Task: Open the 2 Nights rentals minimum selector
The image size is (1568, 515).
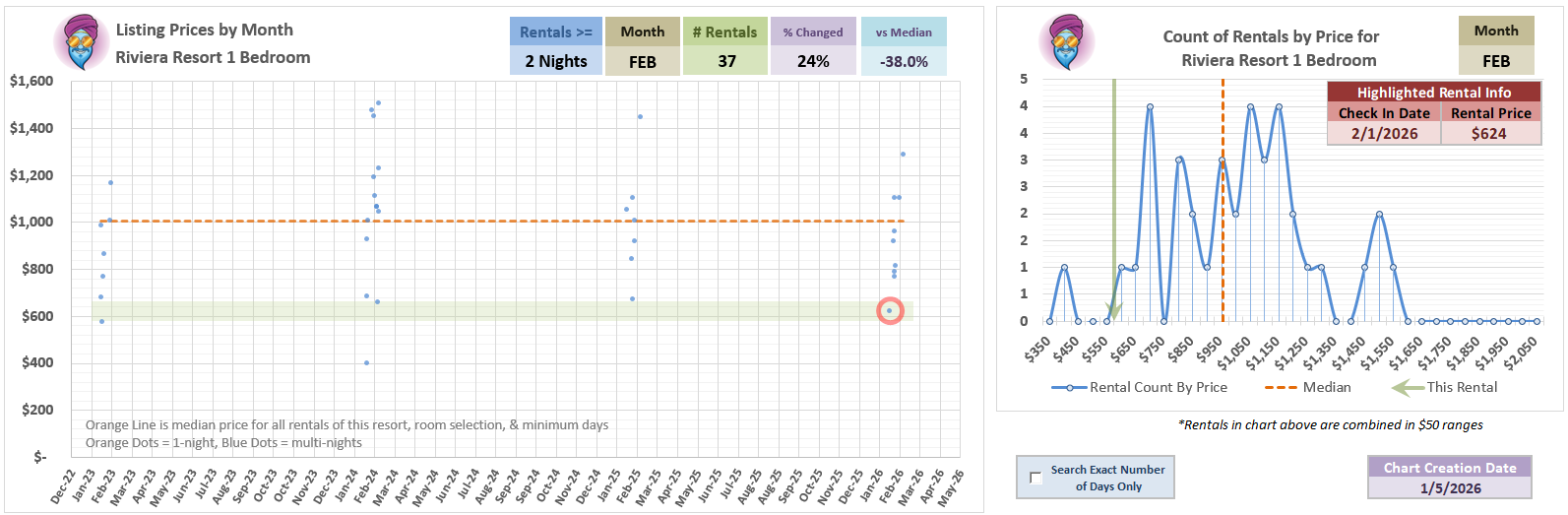Action: coord(555,61)
